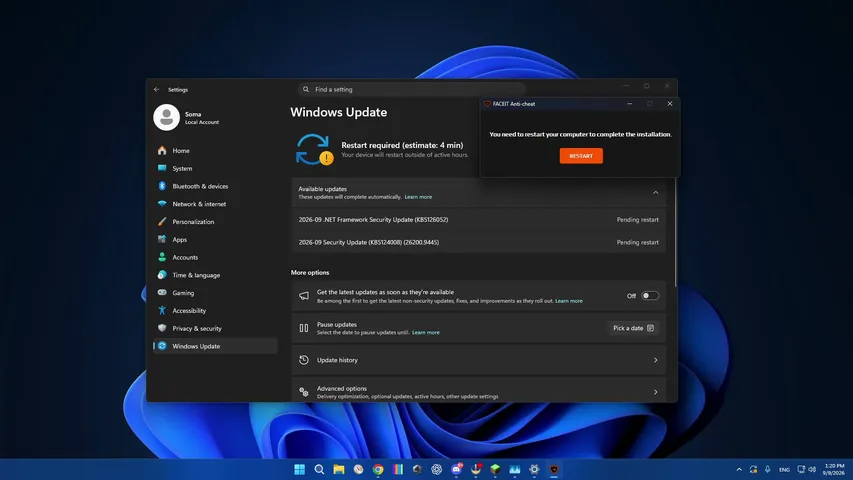Viewport: 853px width, 480px height.
Task: Open Accessibility settings
Action: coord(215,311)
